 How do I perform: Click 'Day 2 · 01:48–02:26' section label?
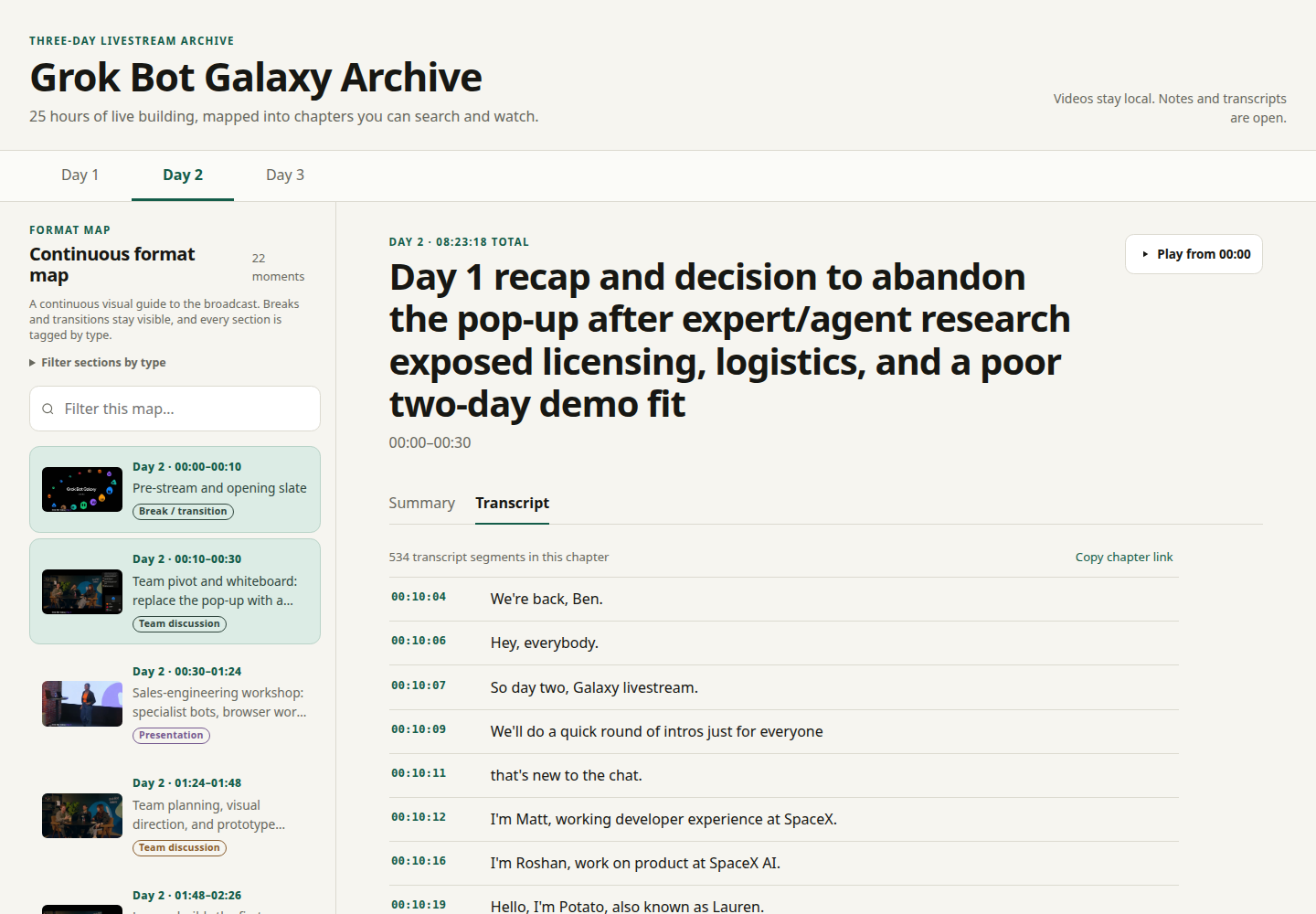pyautogui.click(x=187, y=896)
